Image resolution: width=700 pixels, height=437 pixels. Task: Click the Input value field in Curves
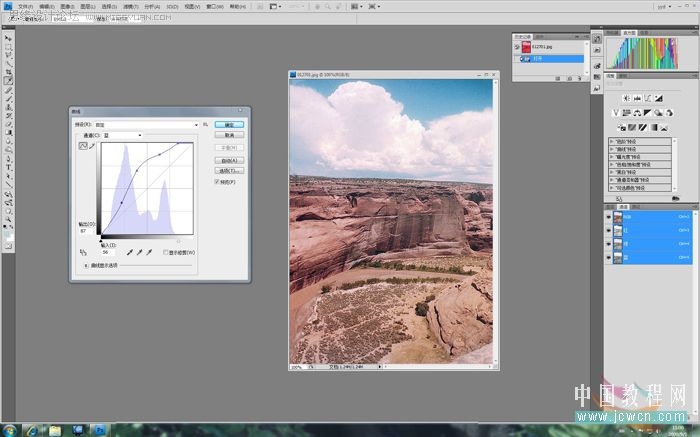(x=108, y=252)
